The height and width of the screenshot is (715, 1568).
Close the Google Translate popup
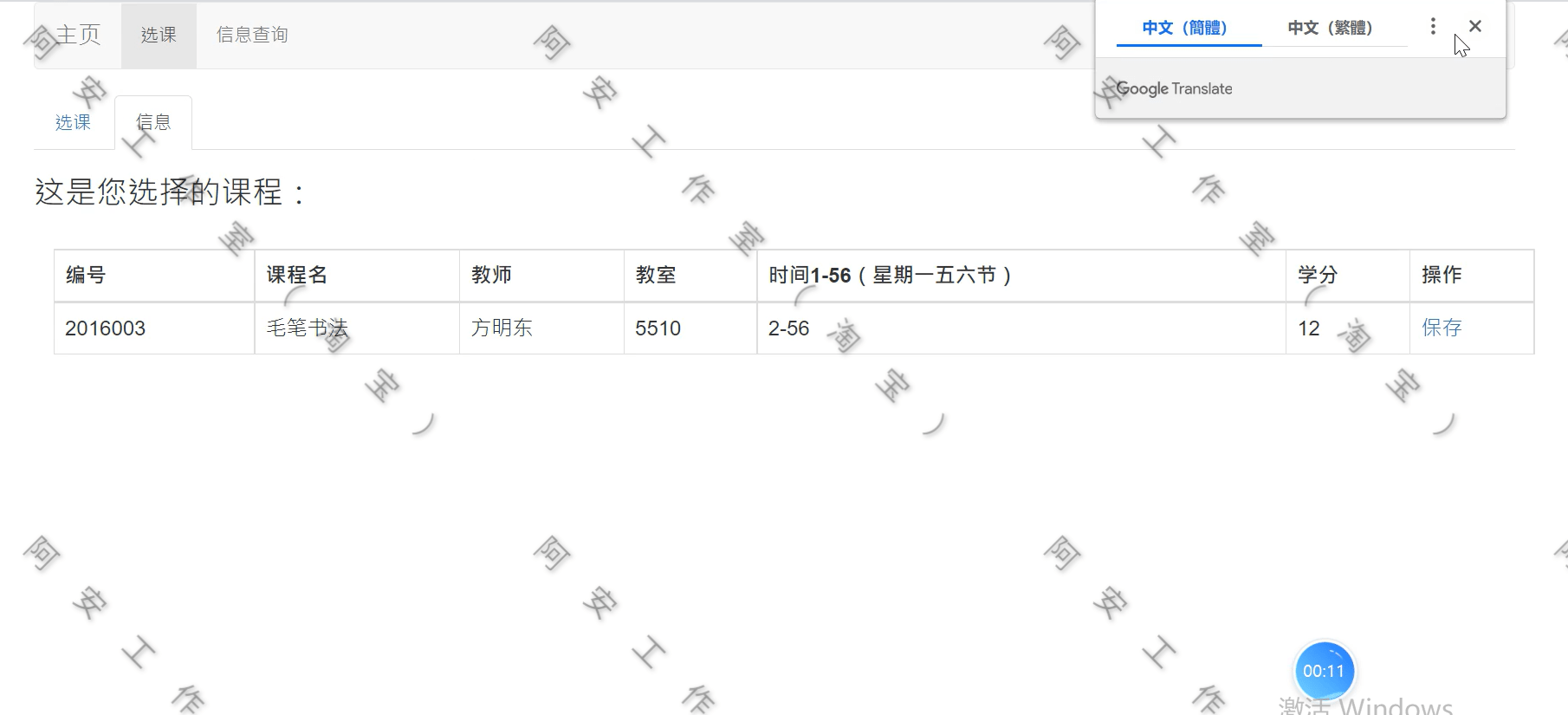1475,27
